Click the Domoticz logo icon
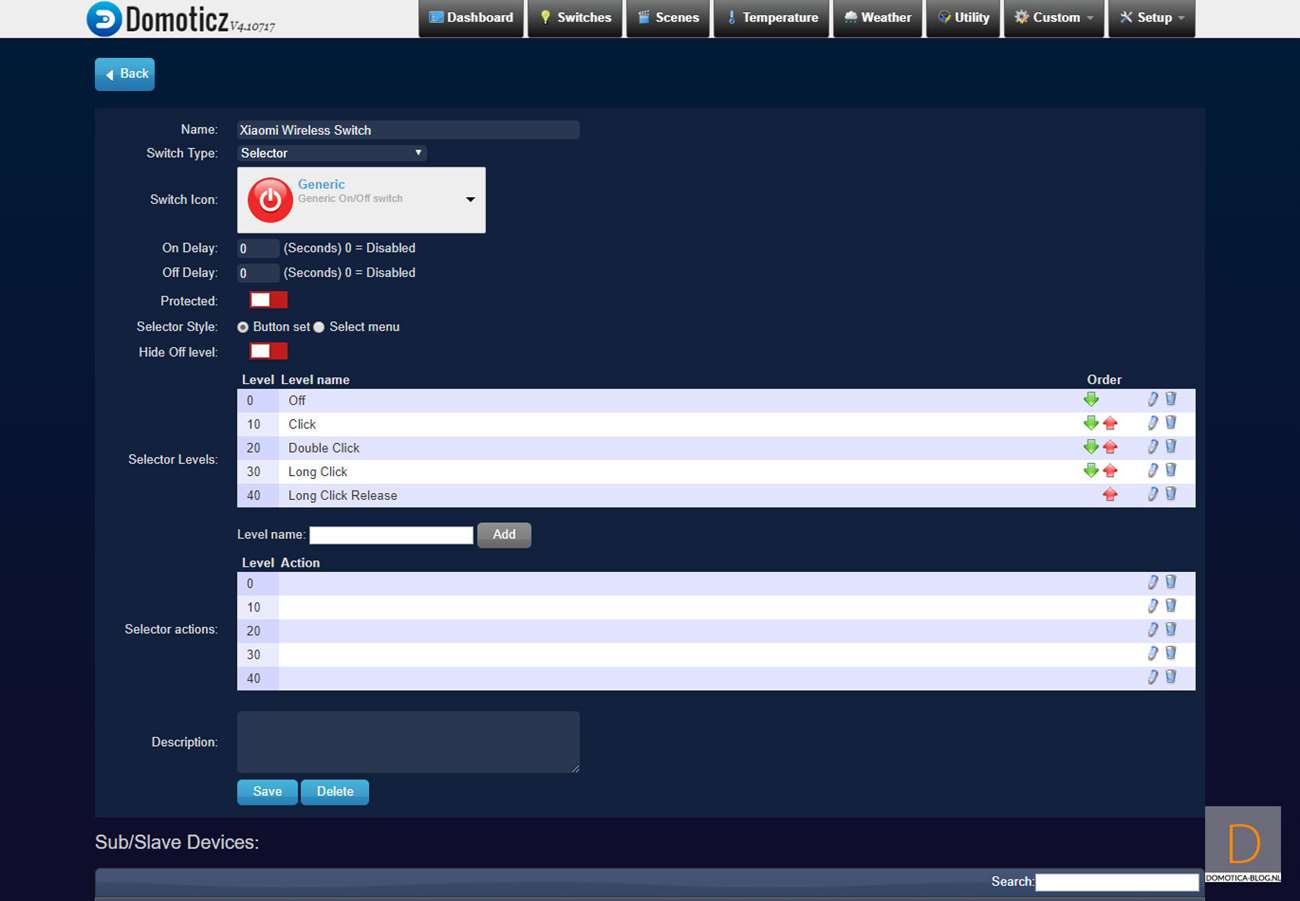The width and height of the screenshot is (1300, 901). pos(104,19)
